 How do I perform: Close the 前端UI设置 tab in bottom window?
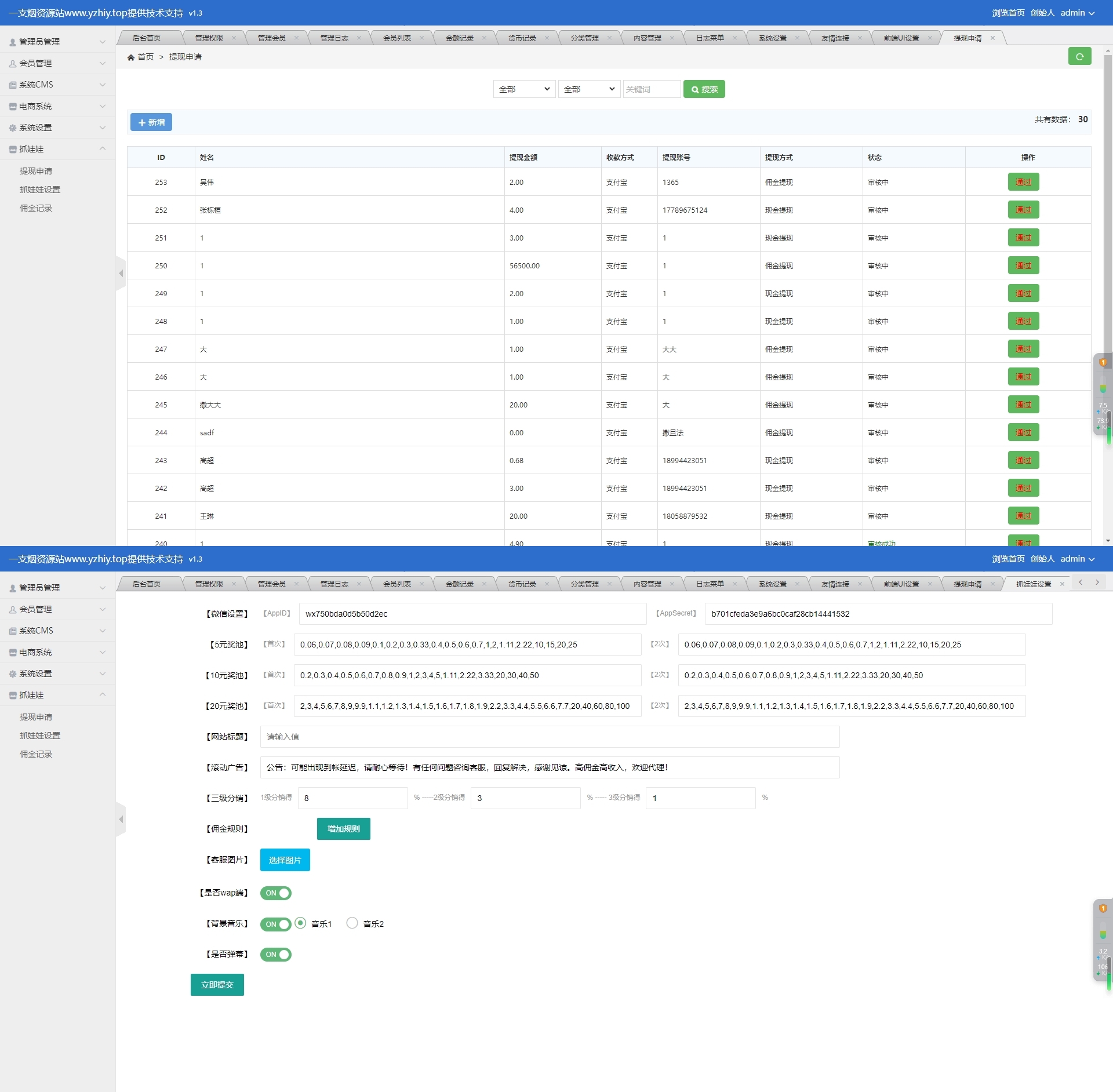(x=930, y=584)
